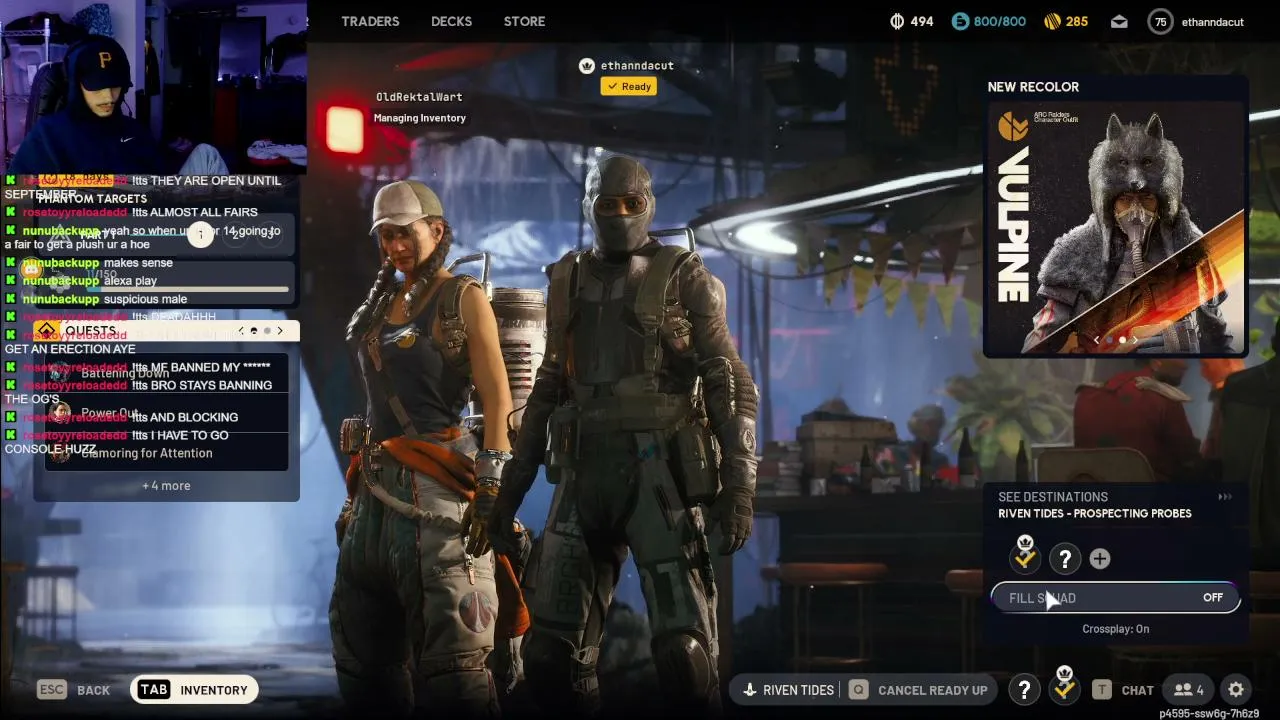Screen dimensions: 1280x720
Task: Click the Managing Inventory status text
Action: [x=420, y=118]
